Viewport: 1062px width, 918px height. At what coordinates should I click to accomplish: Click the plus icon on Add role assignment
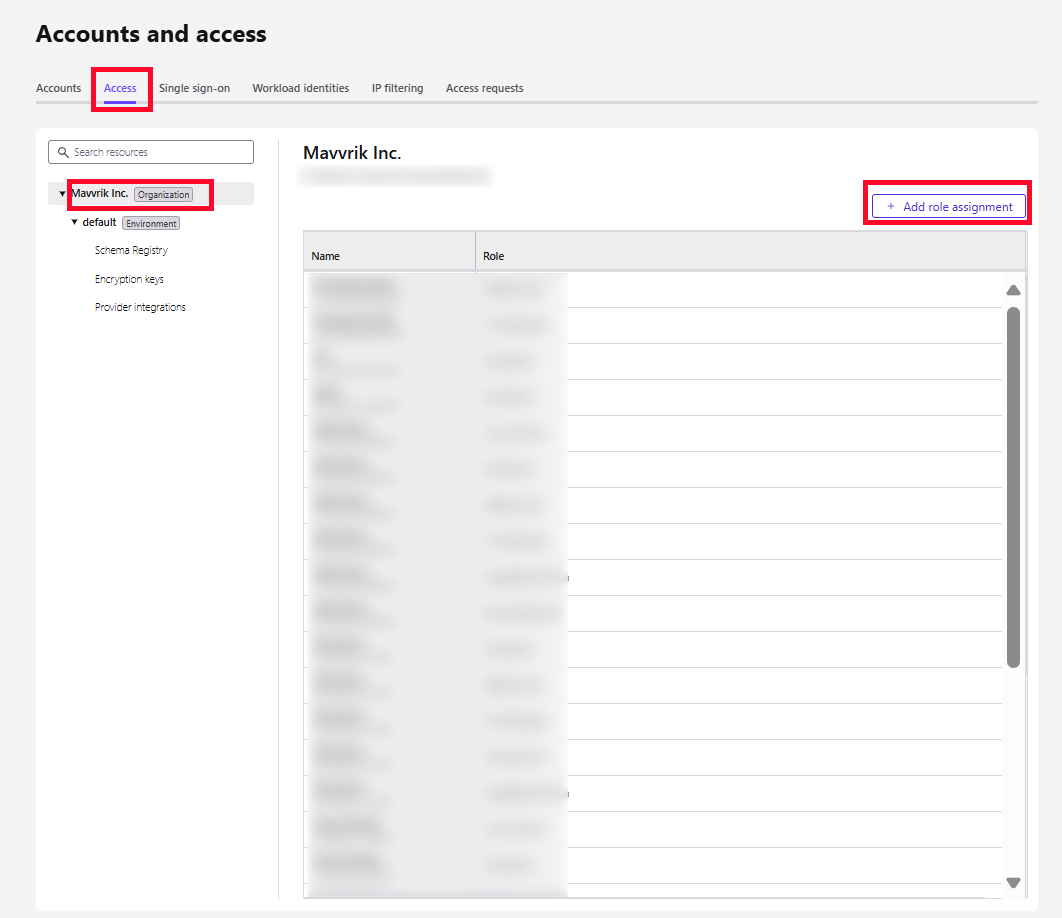891,207
